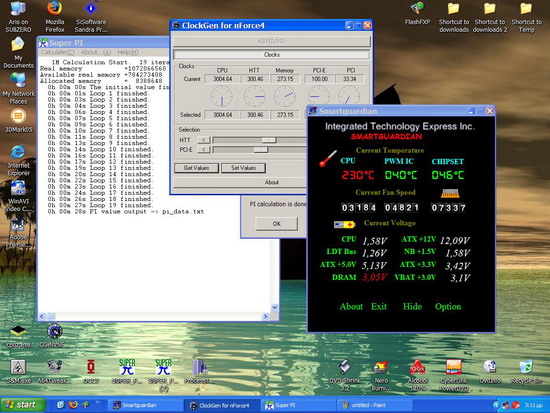550x413 pixels.
Task: Switch to untitled - Paint taskbar button
Action: coord(375,405)
